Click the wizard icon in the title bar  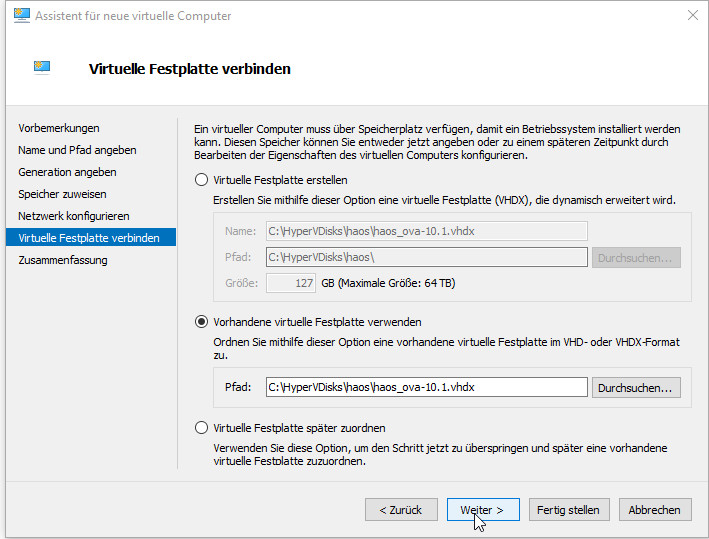(21, 16)
